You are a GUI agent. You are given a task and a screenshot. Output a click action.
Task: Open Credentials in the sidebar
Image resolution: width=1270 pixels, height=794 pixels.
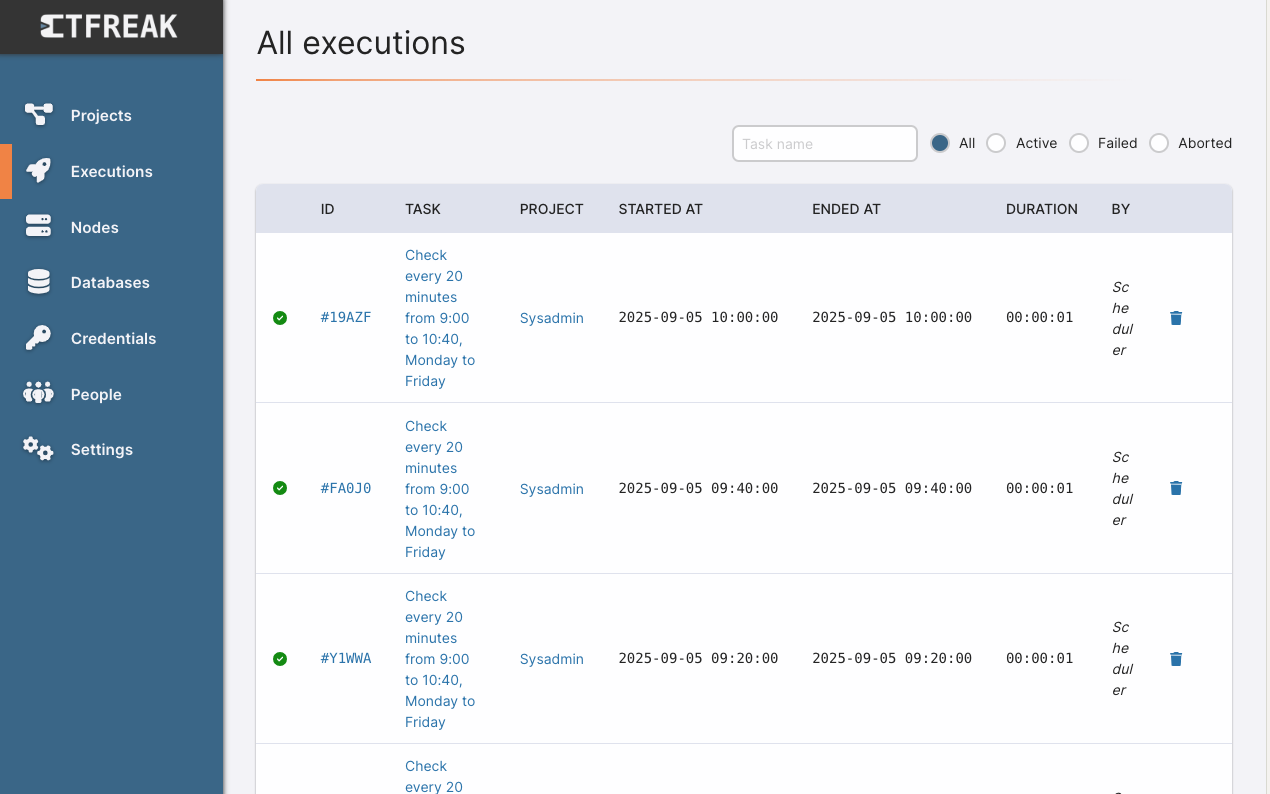[111, 338]
